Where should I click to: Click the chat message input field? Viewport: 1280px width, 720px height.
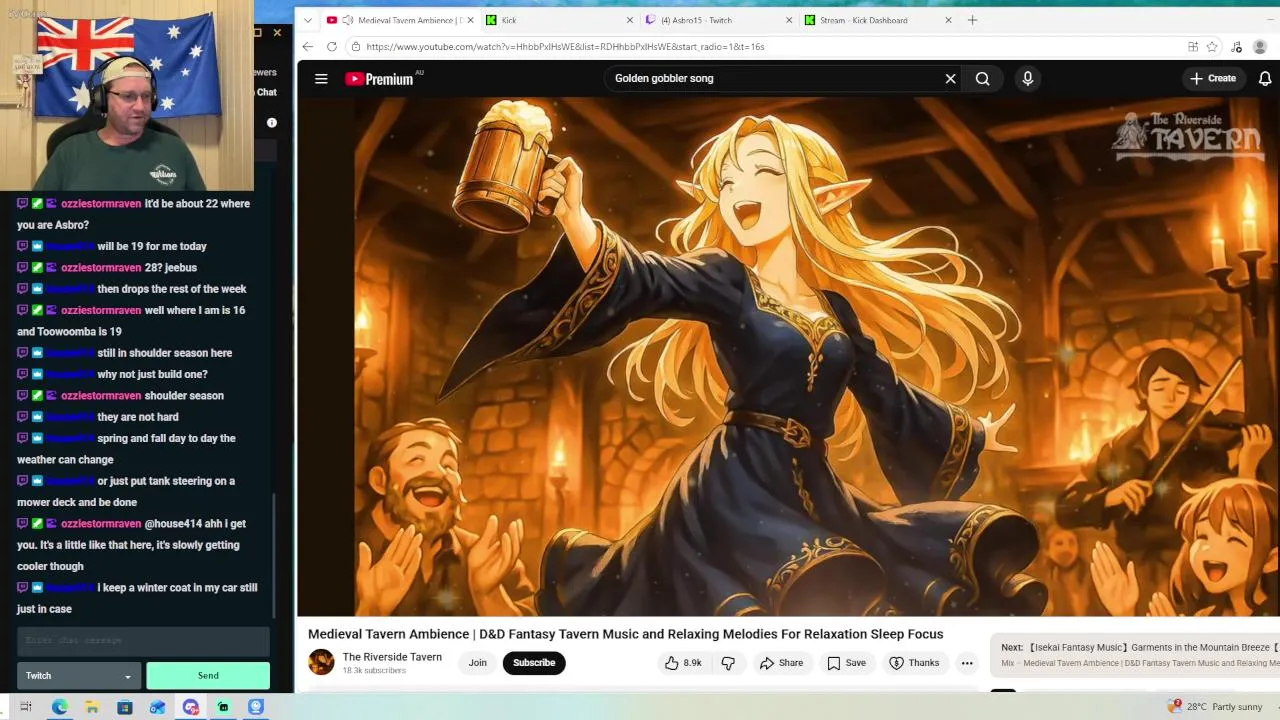143,640
